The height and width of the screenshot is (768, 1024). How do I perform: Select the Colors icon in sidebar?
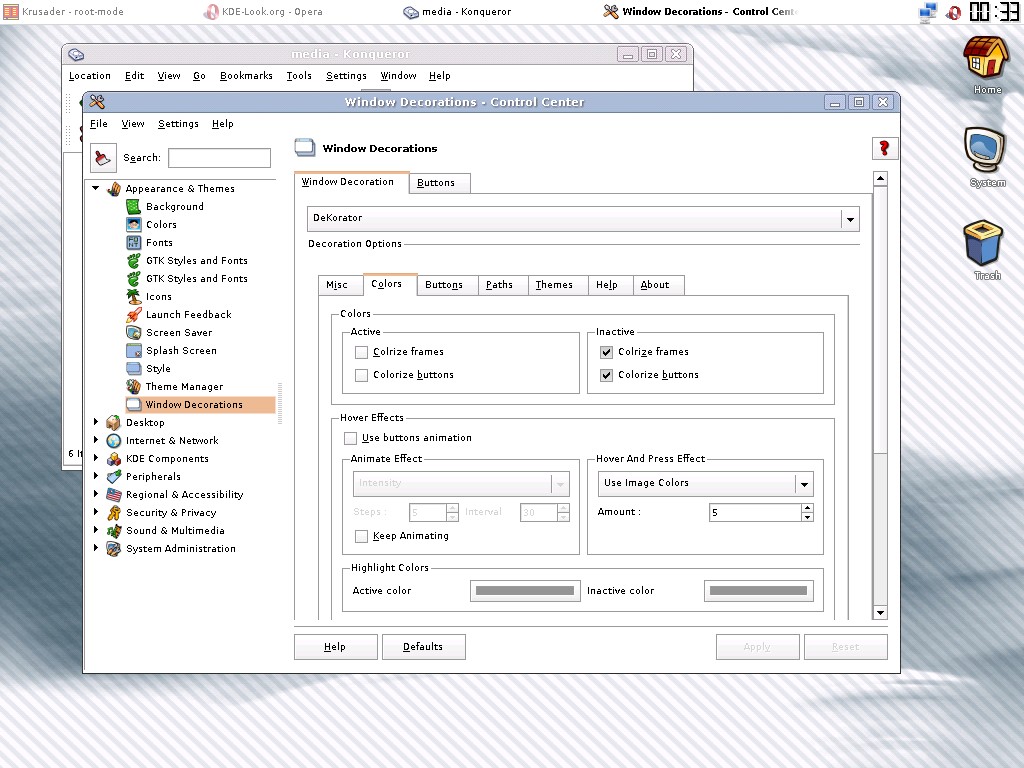click(x=133, y=225)
